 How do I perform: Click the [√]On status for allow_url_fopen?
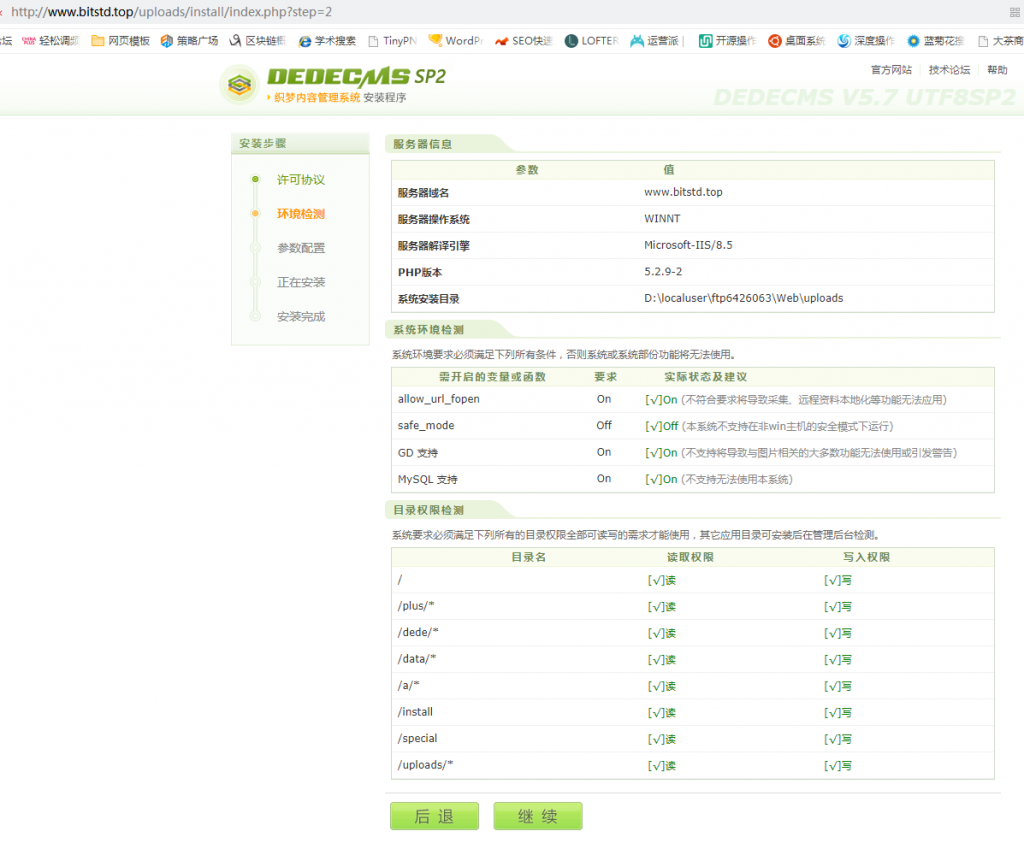[x=661, y=400]
